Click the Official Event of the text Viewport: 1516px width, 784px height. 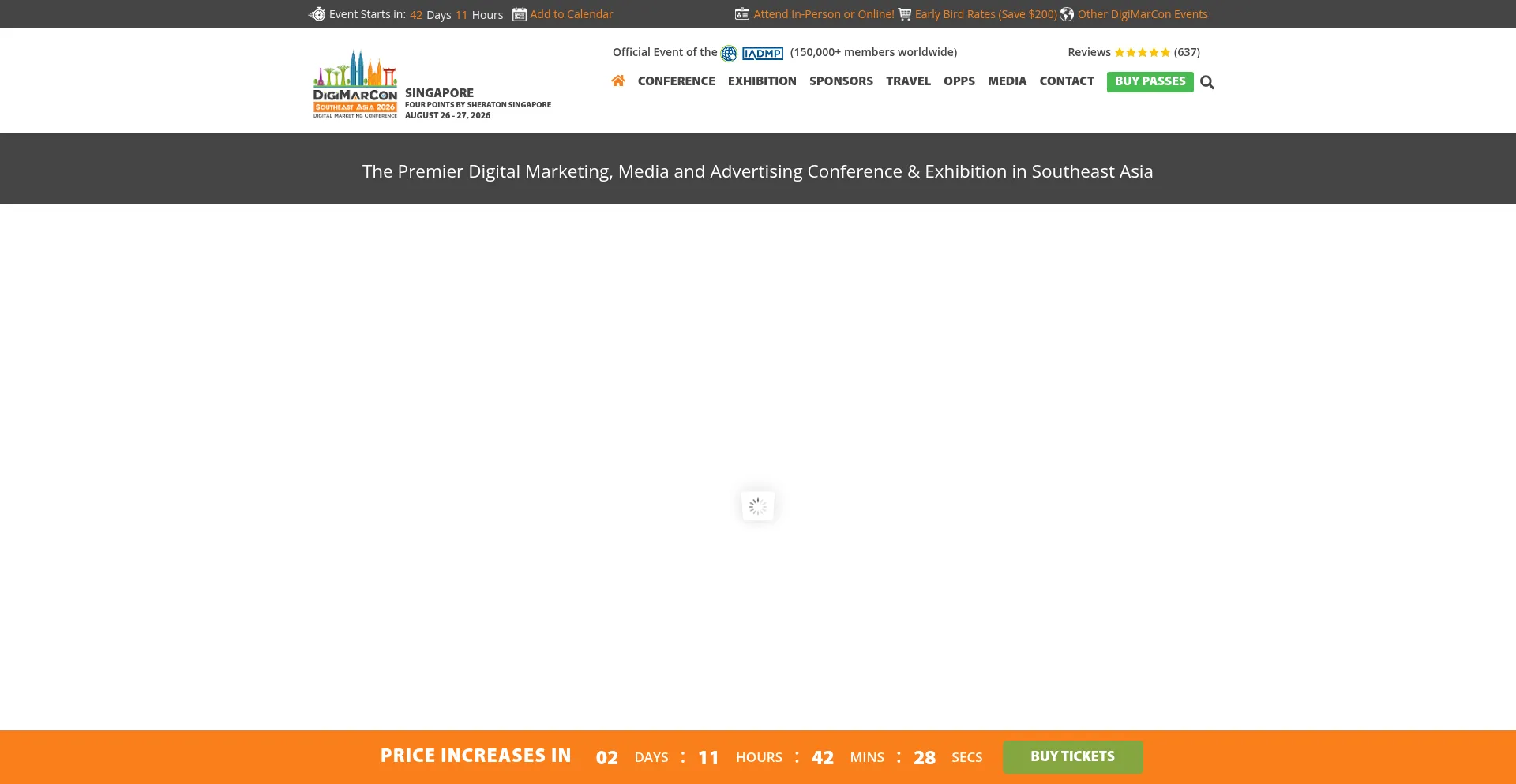point(665,52)
